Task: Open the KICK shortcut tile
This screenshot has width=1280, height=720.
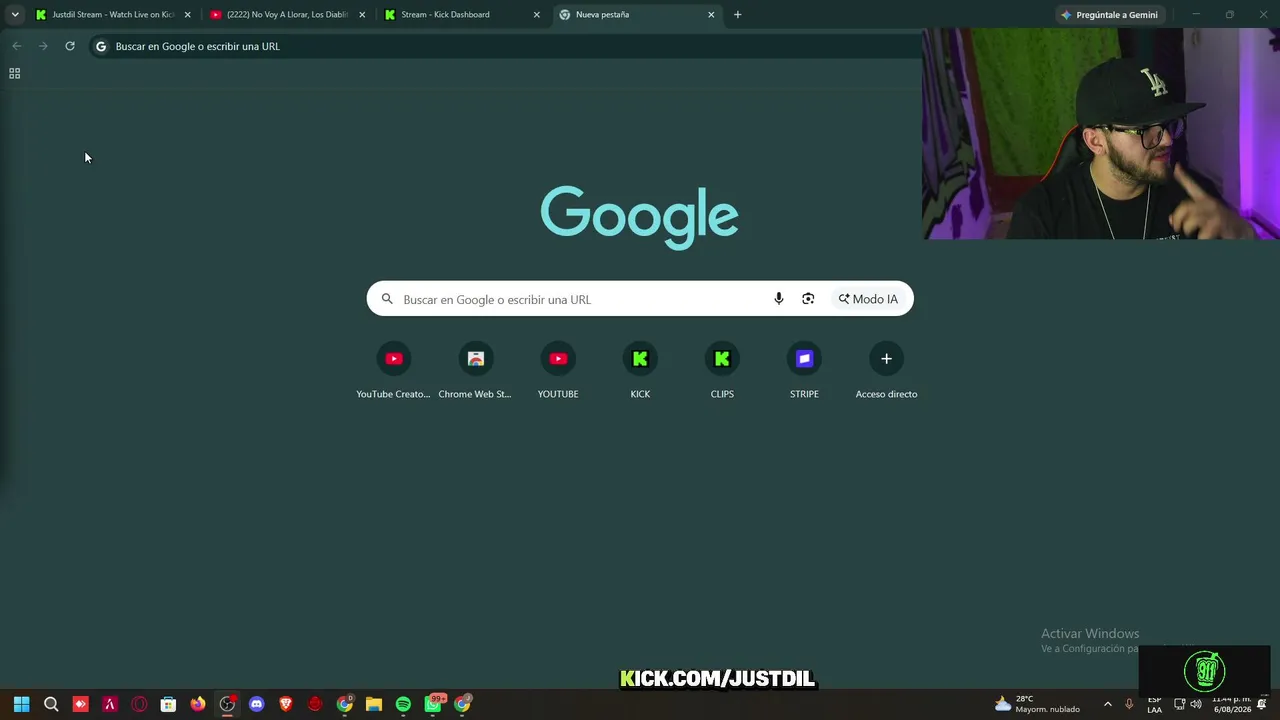Action: pos(640,371)
